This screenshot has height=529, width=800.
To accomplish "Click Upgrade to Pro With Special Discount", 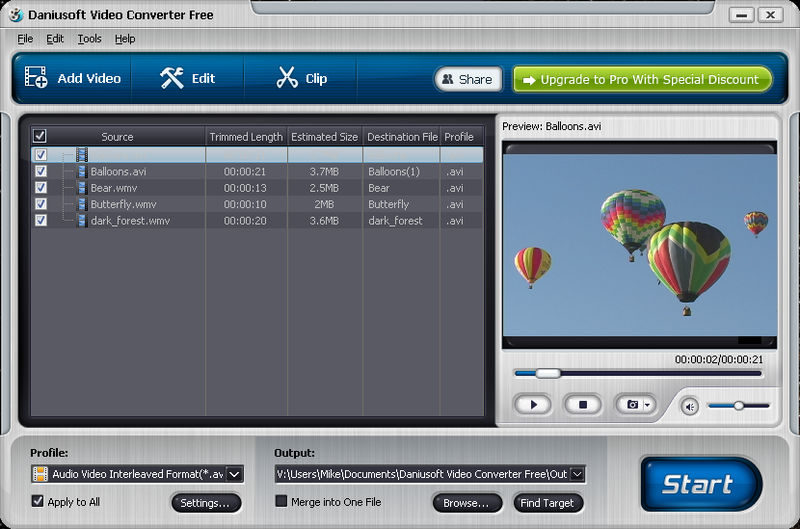I will point(642,80).
